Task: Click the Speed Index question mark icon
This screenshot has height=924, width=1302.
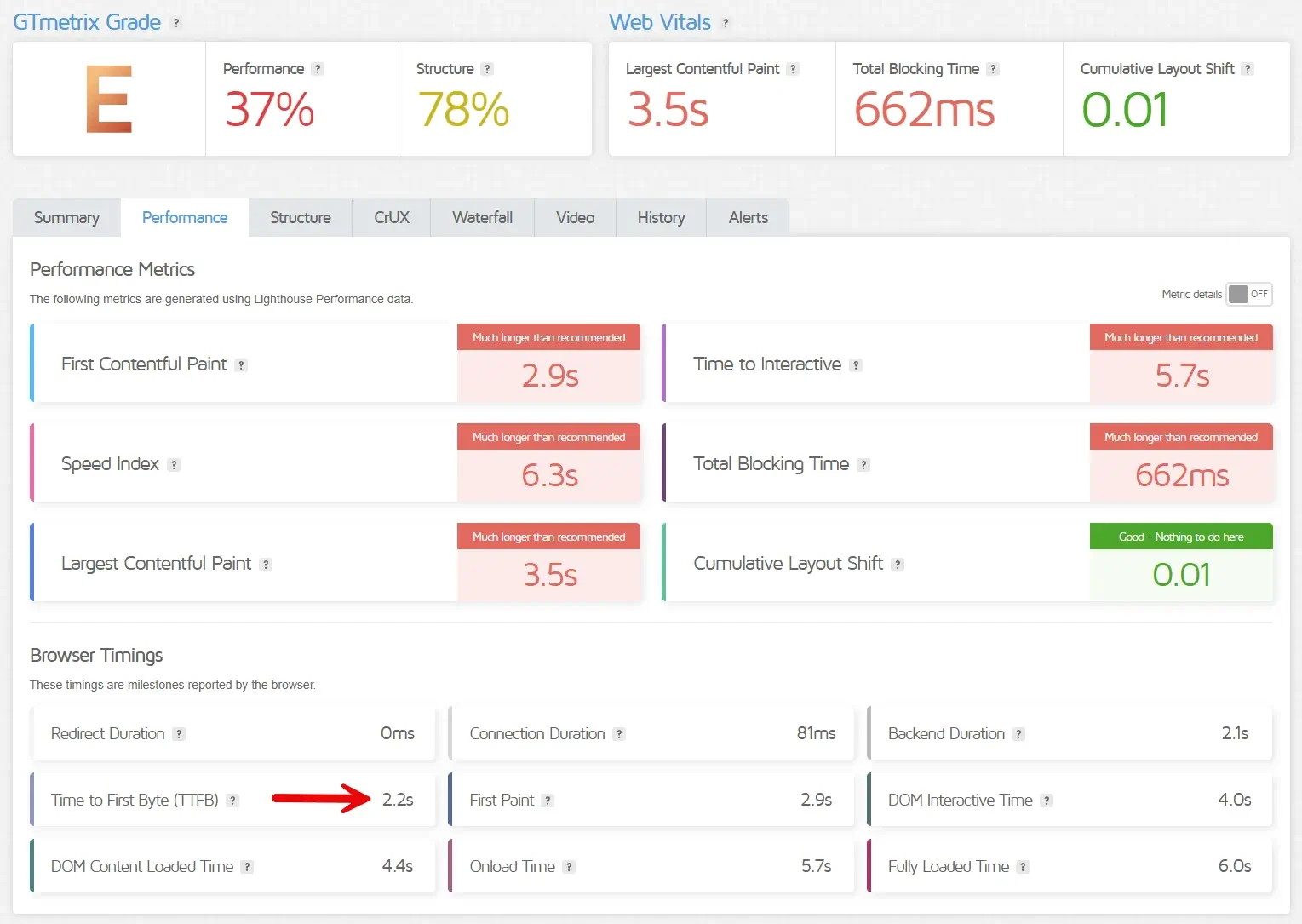Action: tap(174, 465)
